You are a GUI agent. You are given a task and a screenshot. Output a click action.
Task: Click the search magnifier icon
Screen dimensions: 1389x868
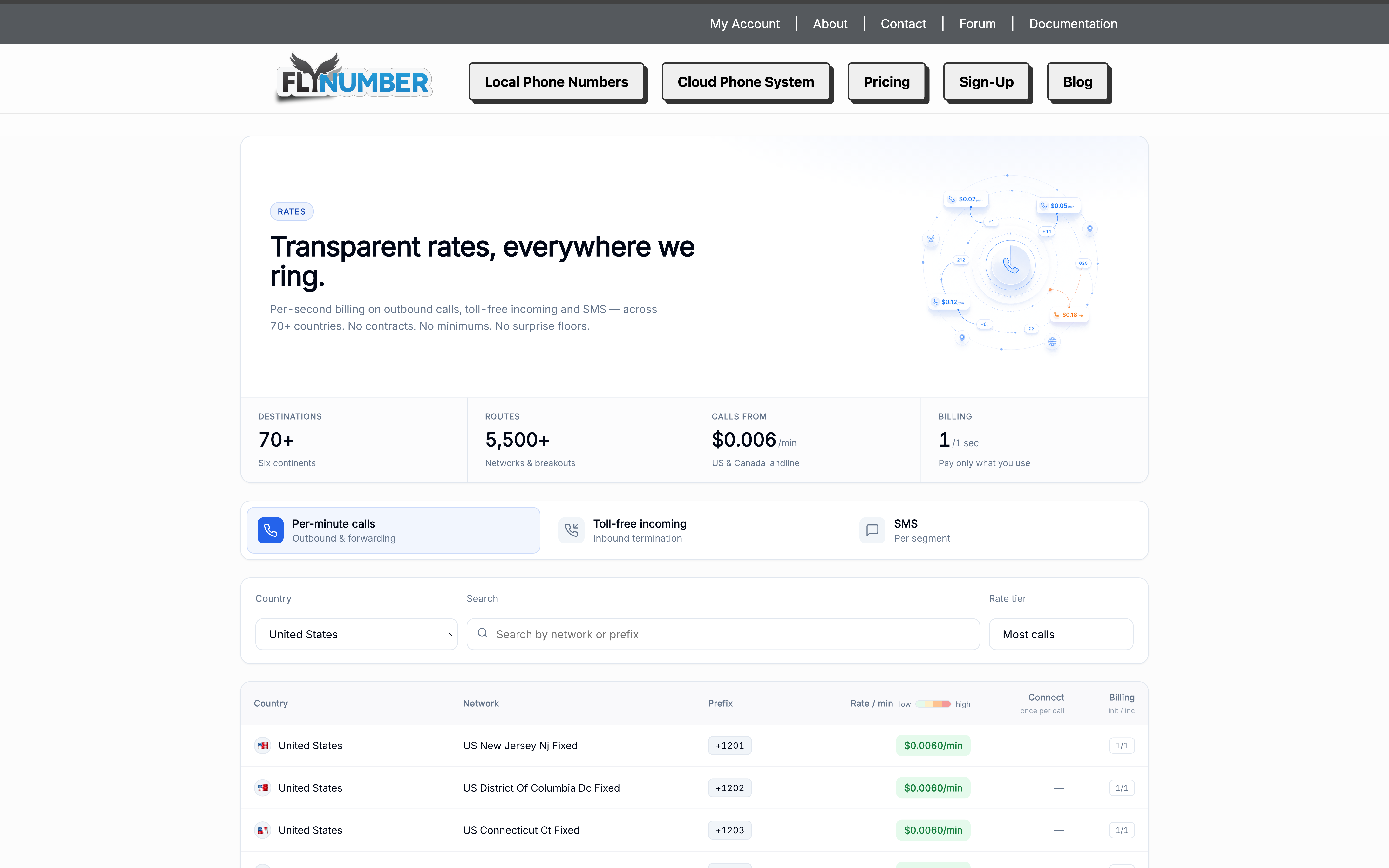[483, 633]
